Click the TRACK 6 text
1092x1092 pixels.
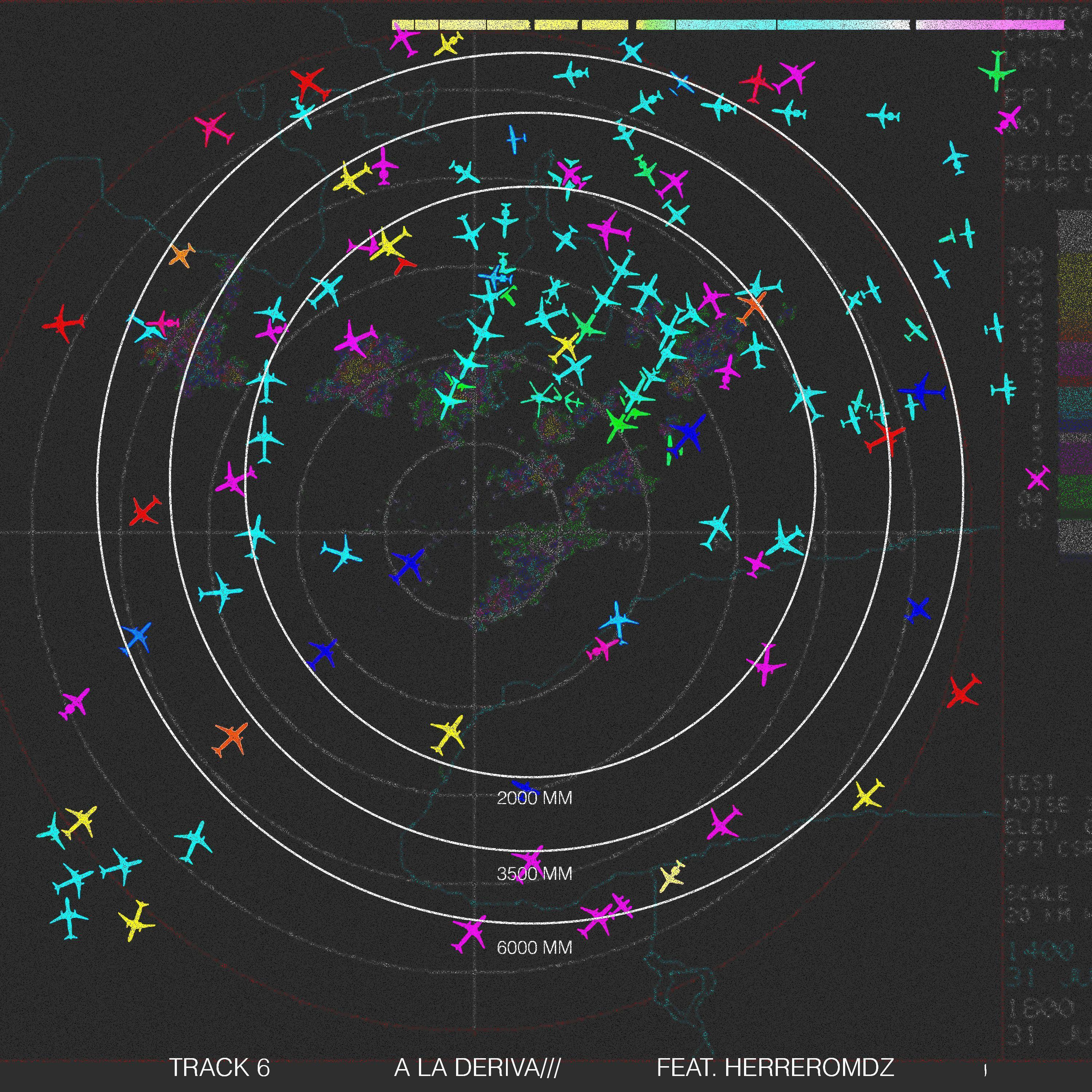(219, 1067)
